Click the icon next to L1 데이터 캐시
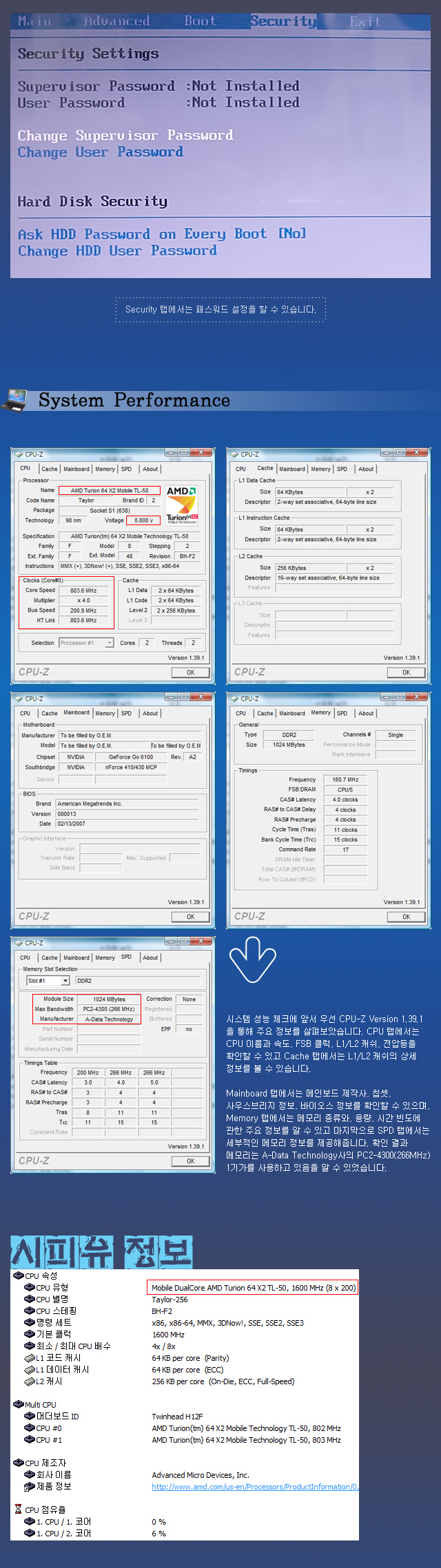This screenshot has height=1568, width=441. [30, 1370]
